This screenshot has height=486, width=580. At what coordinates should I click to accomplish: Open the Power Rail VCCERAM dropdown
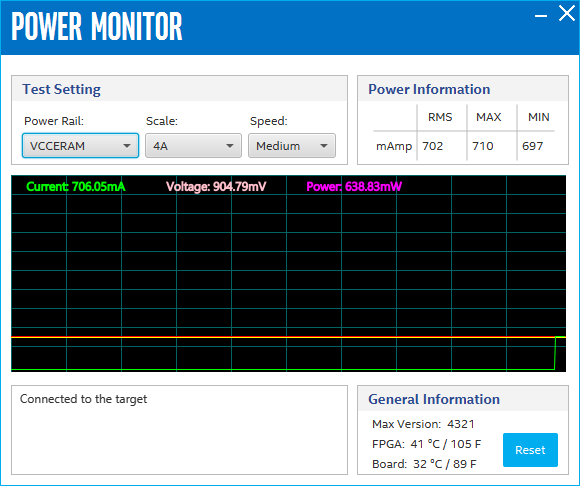tap(80, 146)
